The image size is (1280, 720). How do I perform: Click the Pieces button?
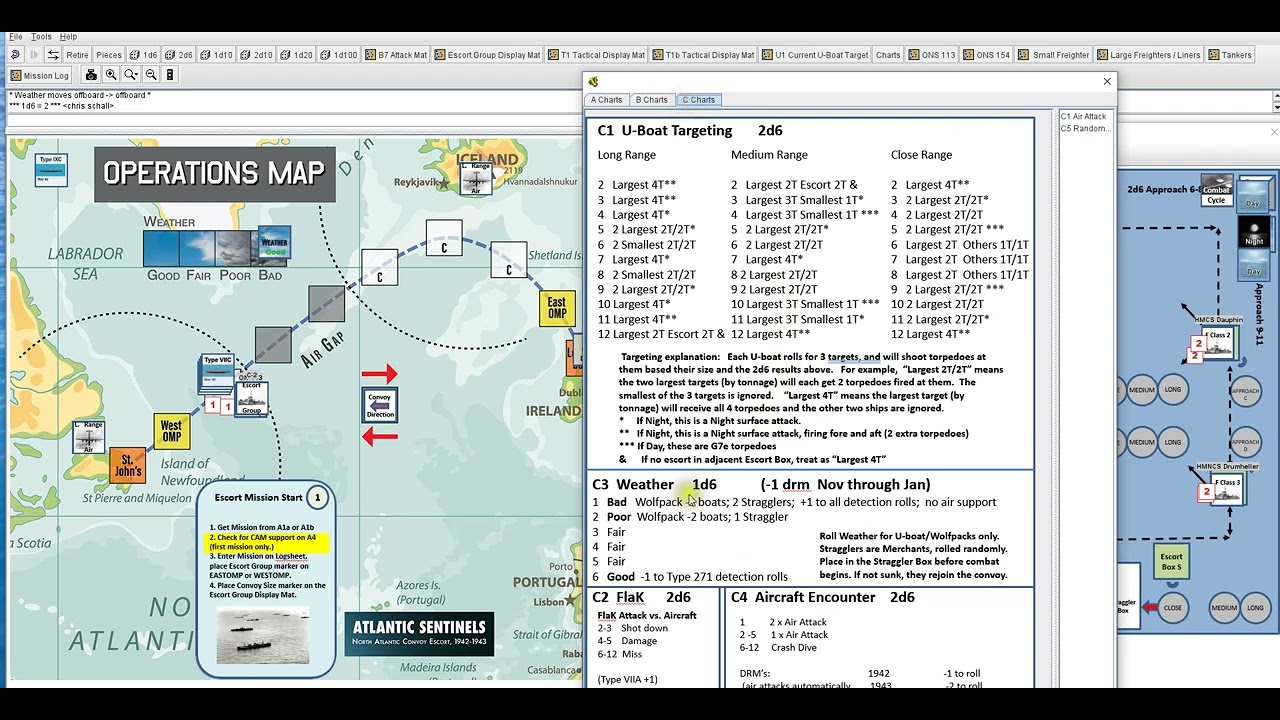(x=109, y=55)
